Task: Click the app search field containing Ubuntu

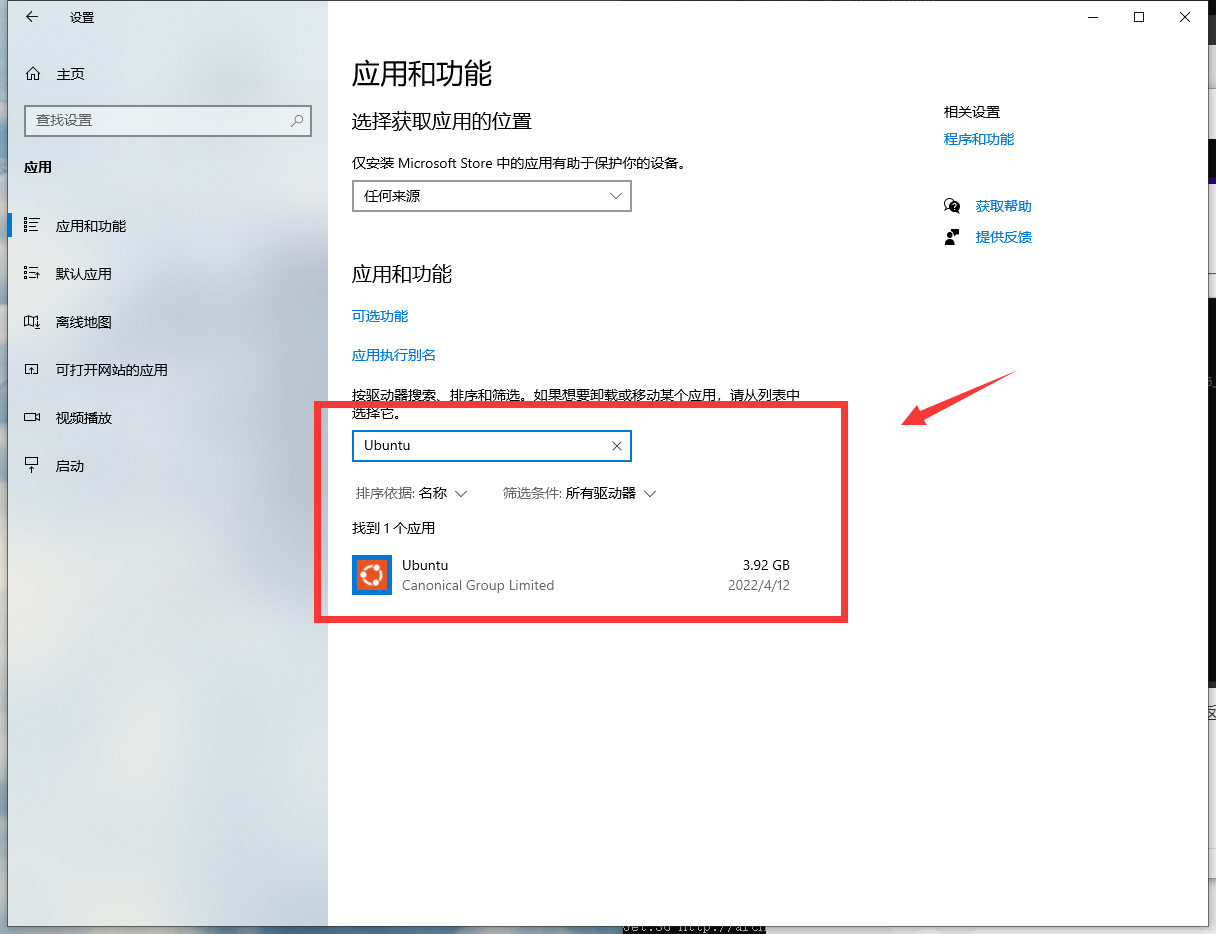Action: (x=492, y=446)
